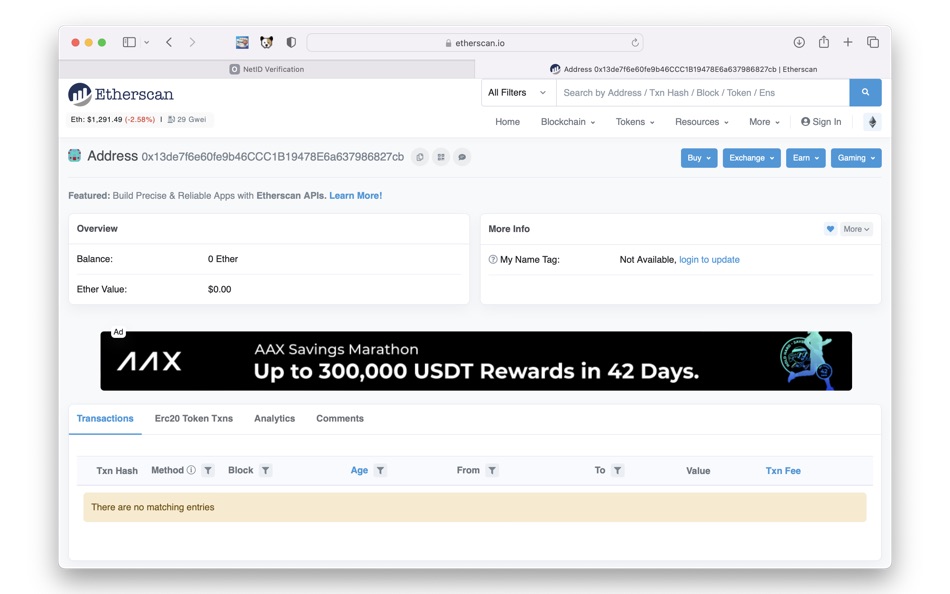Click the '0 Ether' balance value
The height and width of the screenshot is (594, 950).
(223, 259)
